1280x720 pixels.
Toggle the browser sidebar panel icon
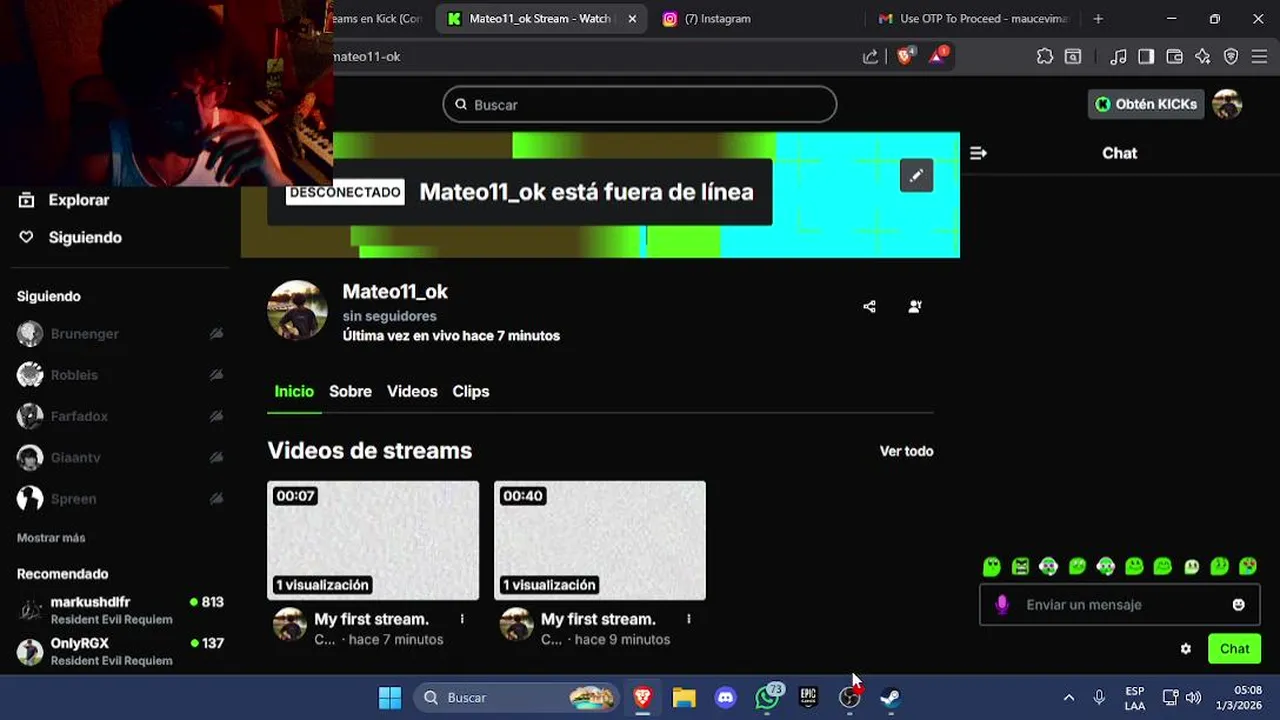pyautogui.click(x=1146, y=57)
